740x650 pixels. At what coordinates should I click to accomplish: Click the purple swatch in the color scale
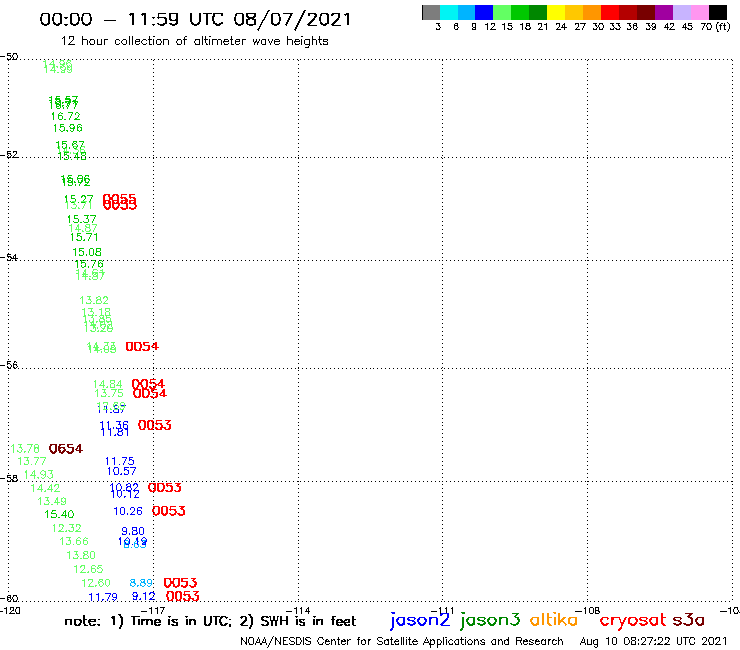(x=664, y=12)
